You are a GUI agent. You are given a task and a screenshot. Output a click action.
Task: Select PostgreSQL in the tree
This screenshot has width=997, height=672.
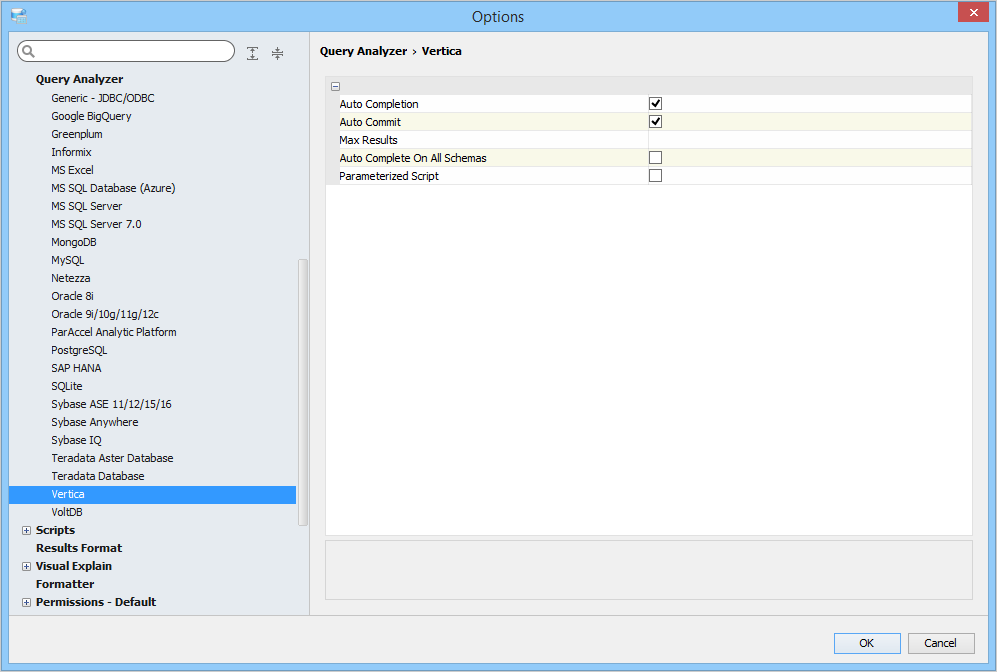coord(79,350)
